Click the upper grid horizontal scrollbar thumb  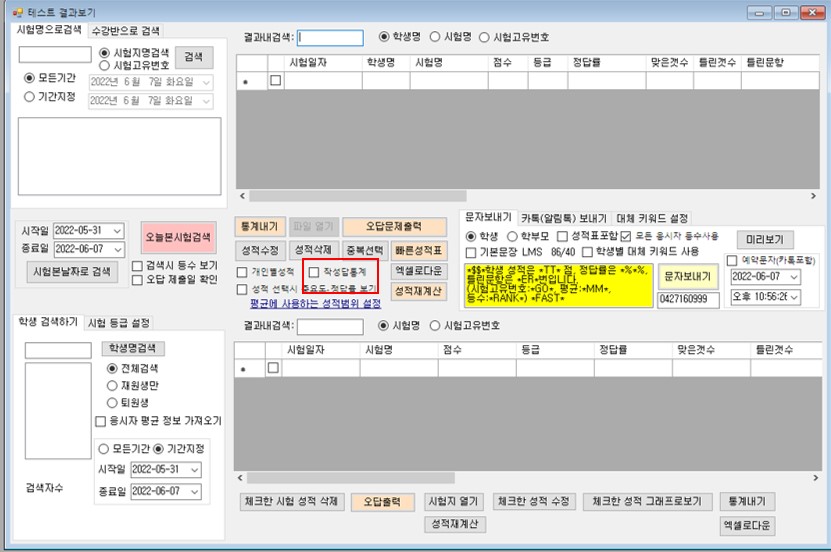pos(358,196)
